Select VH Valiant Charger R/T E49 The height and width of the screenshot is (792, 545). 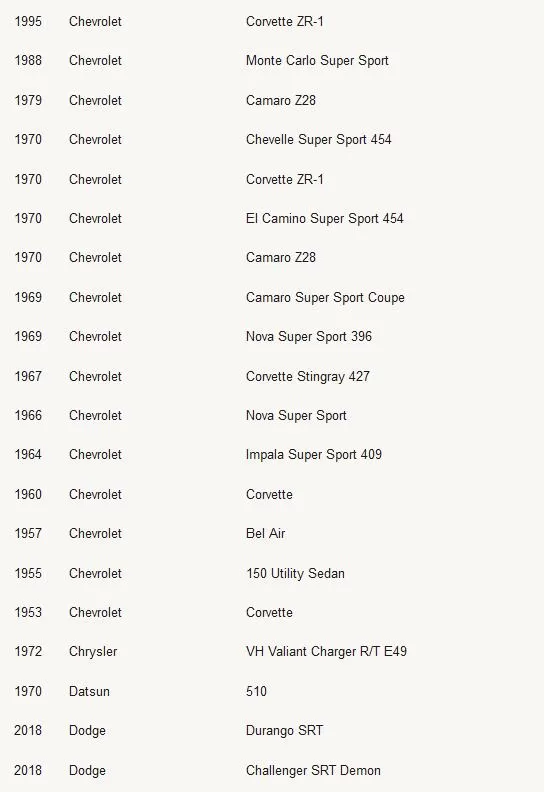coord(326,652)
